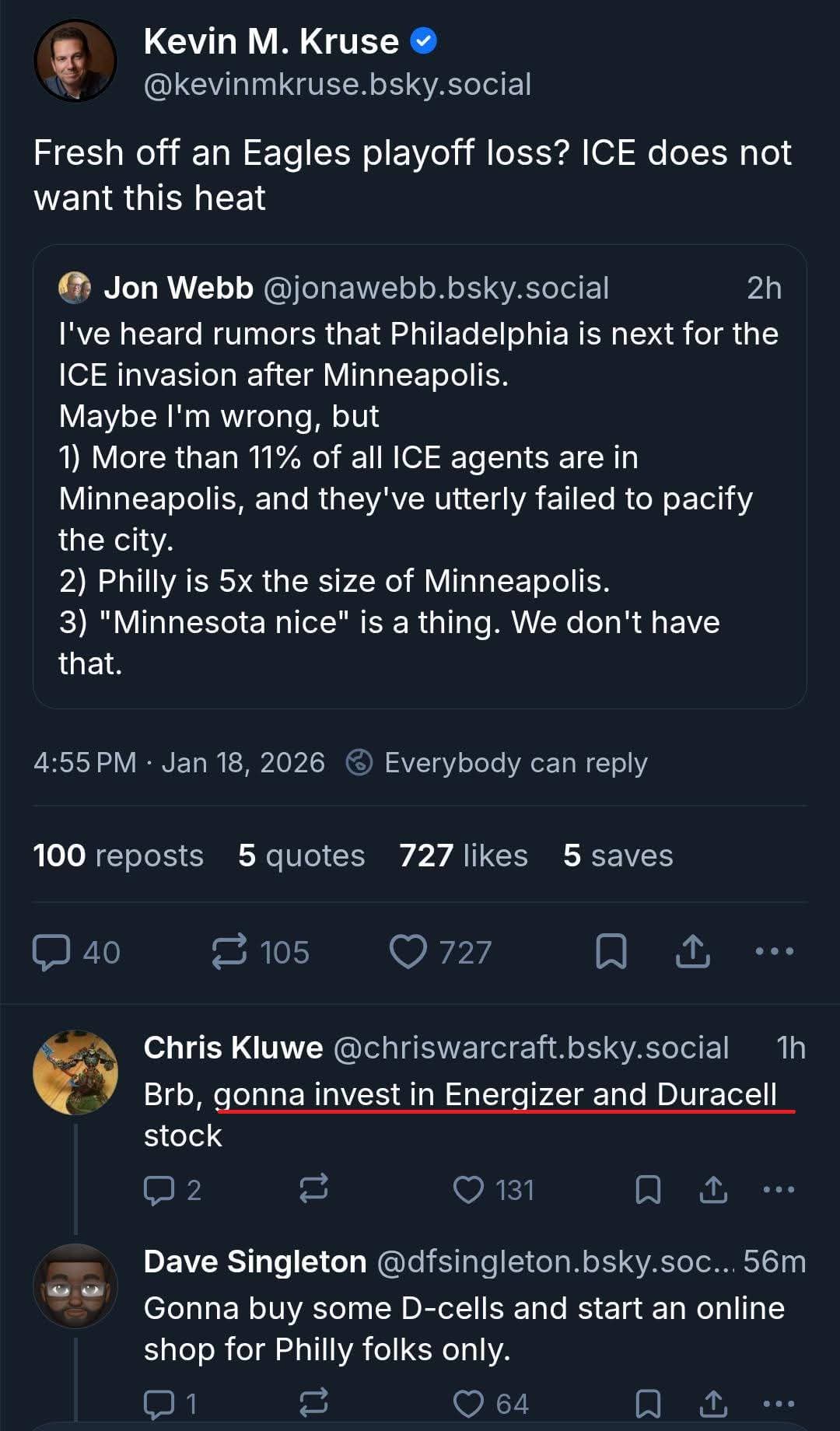Share Dave Singleton's reply
Image resolution: width=840 pixels, height=1431 pixels.
pyautogui.click(x=713, y=1404)
